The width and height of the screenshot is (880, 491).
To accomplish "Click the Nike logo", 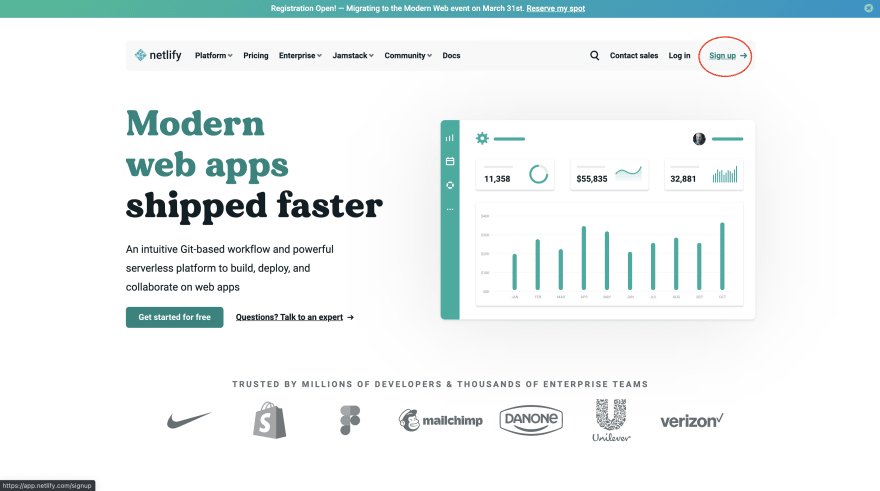I will pyautogui.click(x=189, y=420).
